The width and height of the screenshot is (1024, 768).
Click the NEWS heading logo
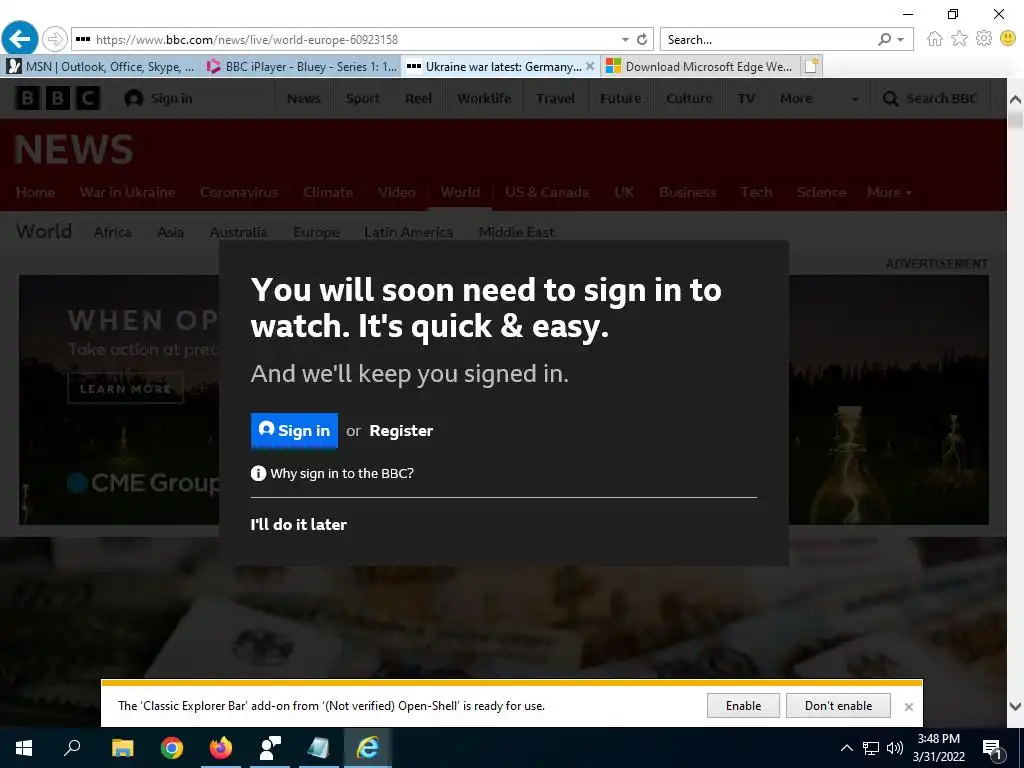coord(74,149)
